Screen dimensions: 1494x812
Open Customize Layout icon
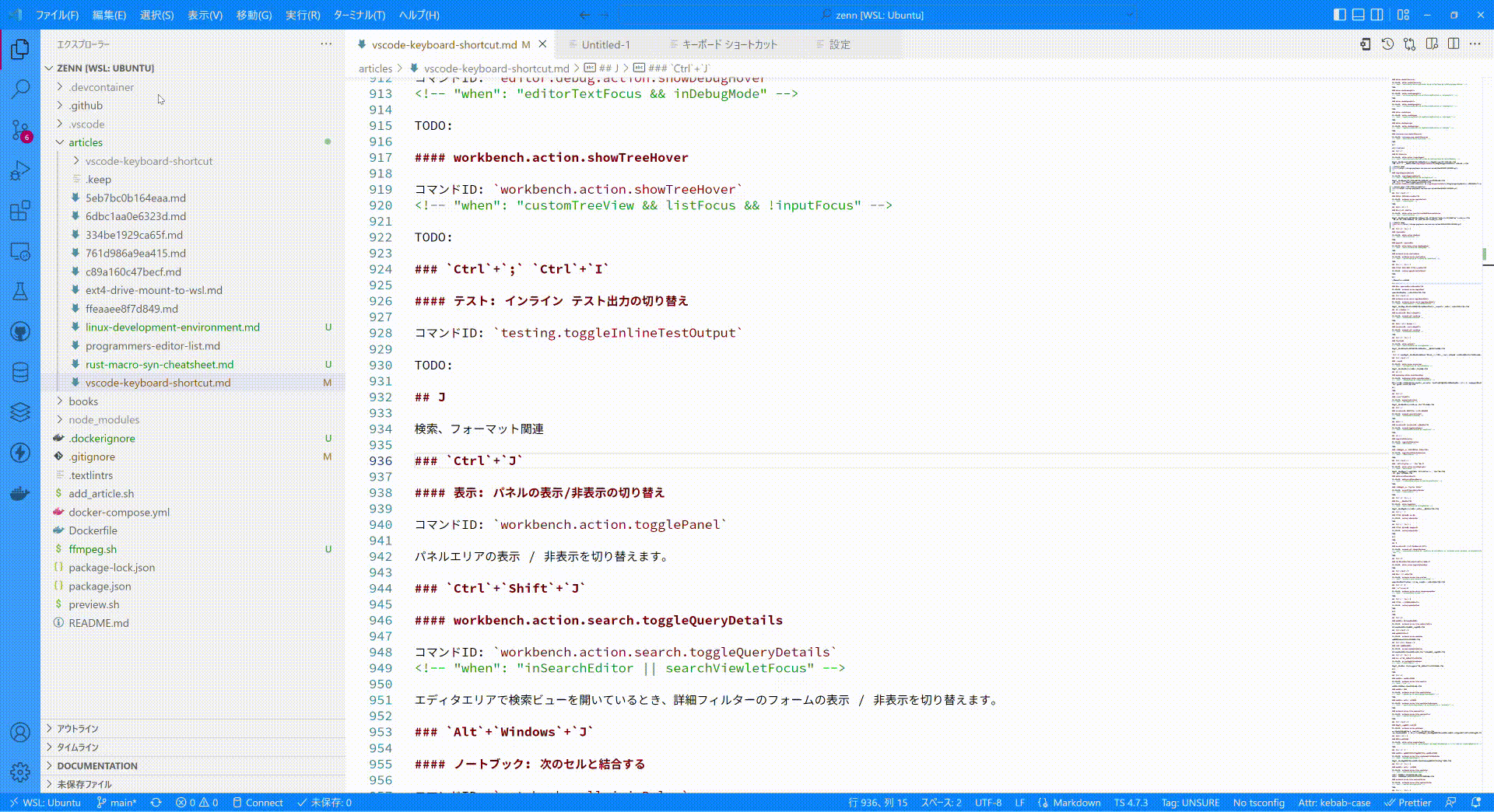[1403, 15]
